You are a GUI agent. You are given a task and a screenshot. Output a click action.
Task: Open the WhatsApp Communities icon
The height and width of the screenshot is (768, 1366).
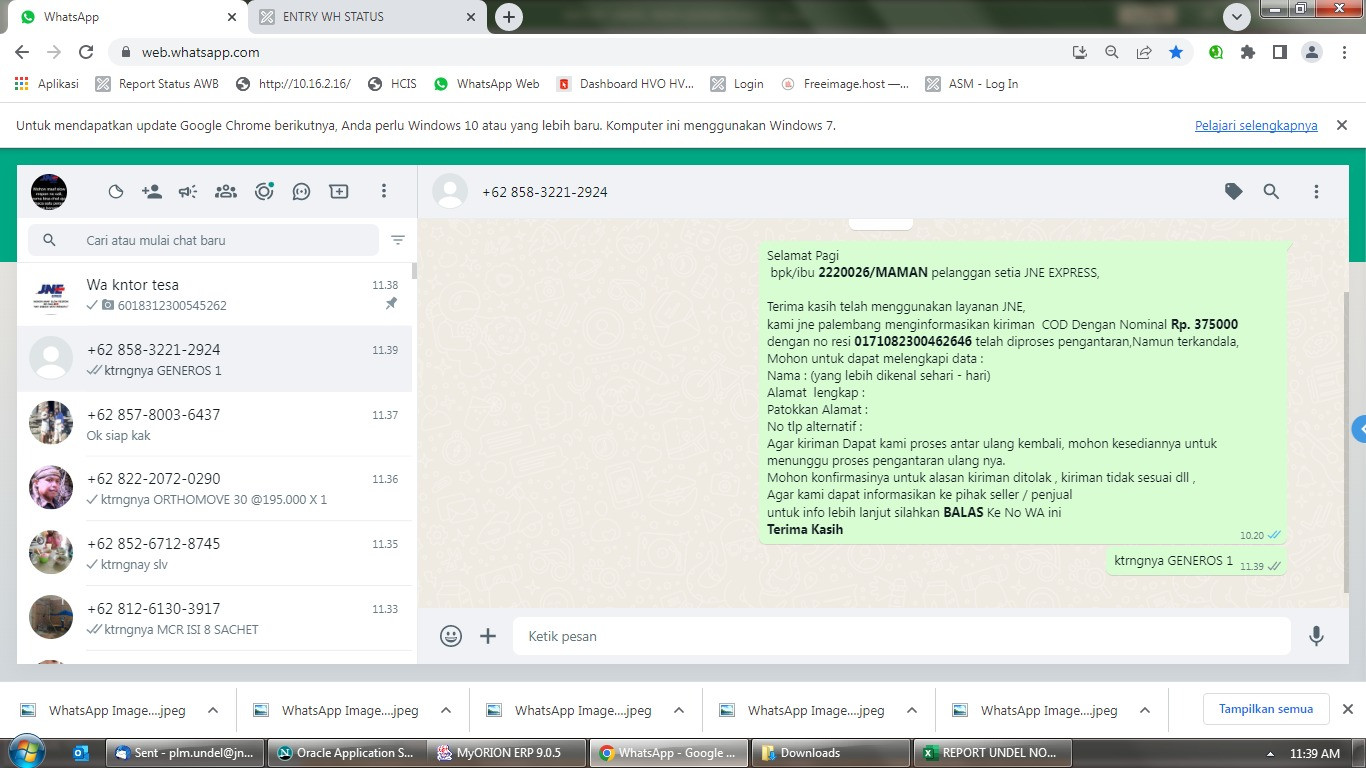pos(226,191)
